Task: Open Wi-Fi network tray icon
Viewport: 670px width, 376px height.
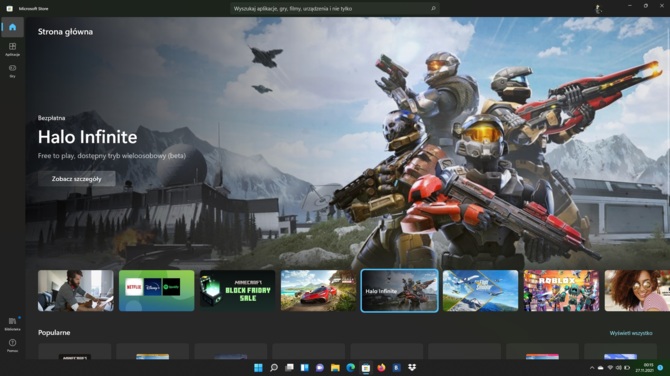Action: [610, 367]
